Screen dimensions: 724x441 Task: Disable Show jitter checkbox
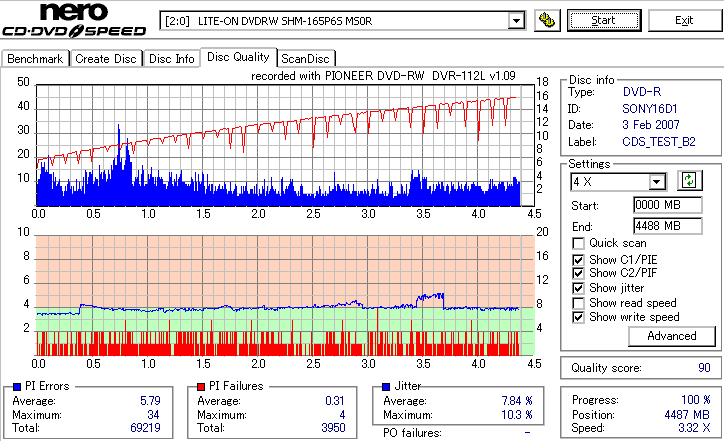[578, 288]
